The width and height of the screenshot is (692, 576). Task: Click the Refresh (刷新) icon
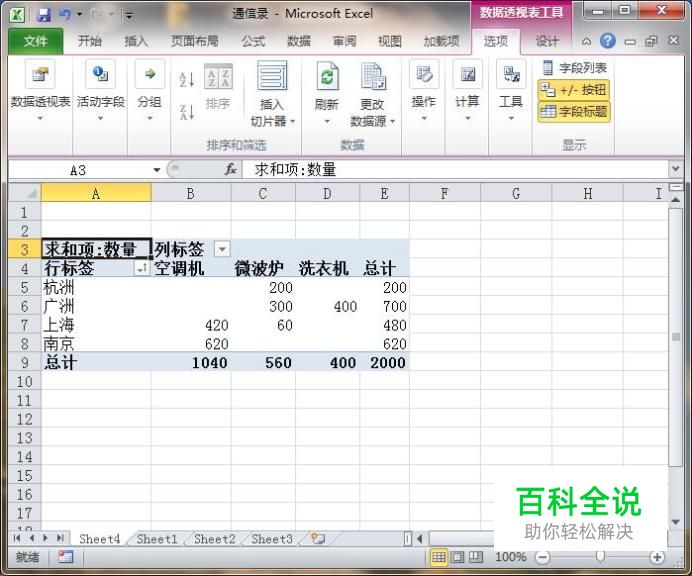(x=327, y=75)
